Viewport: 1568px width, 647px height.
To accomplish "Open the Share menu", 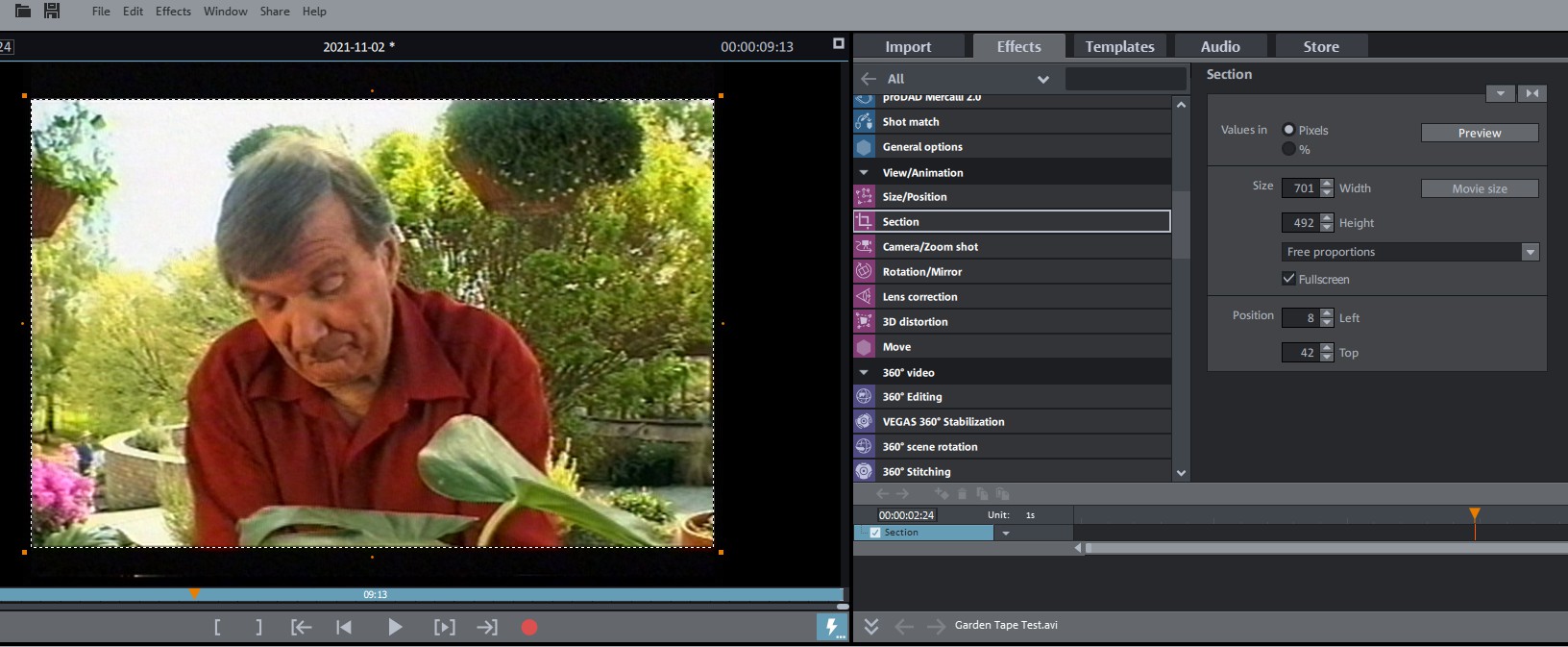I will (275, 12).
